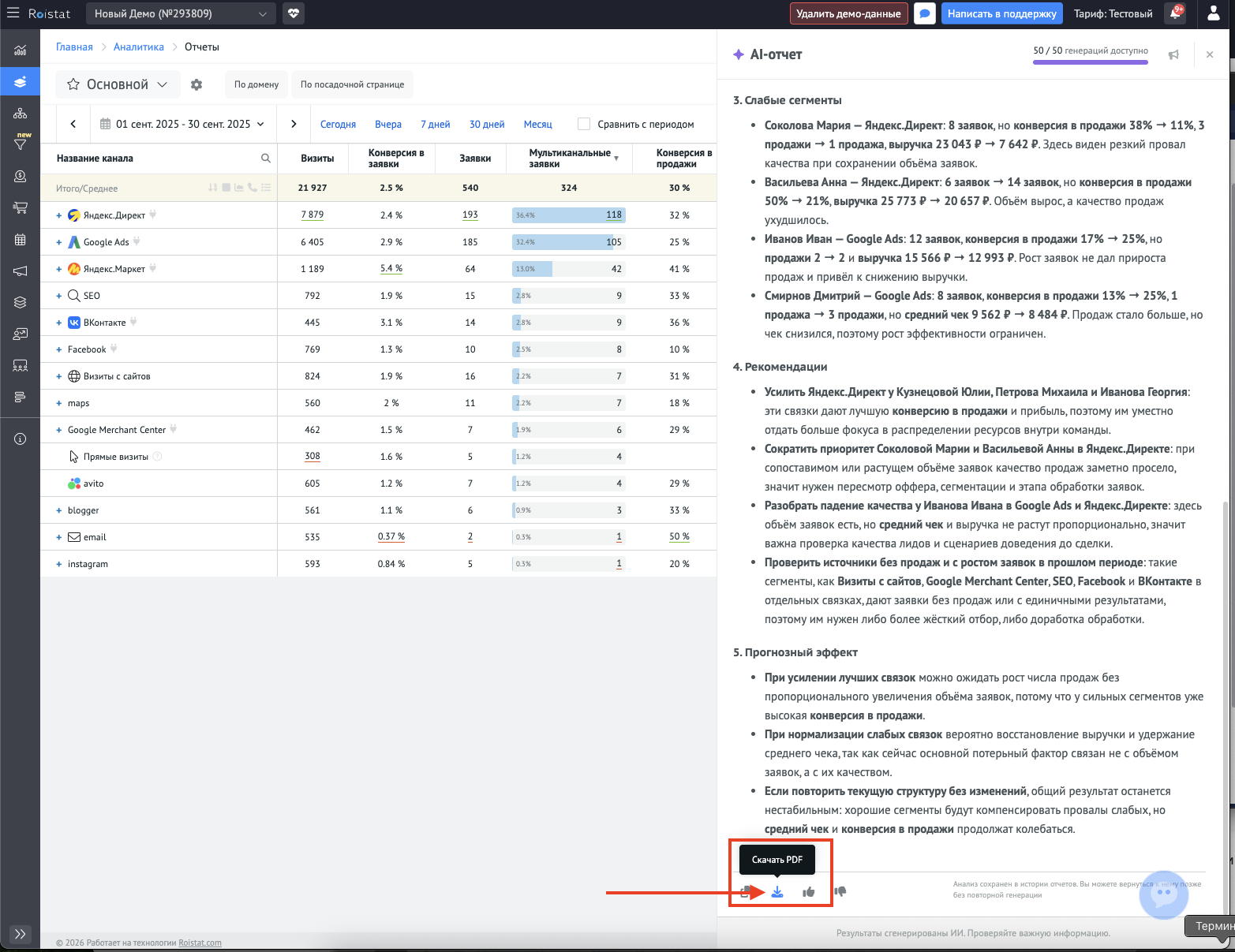Toggle favorite star on Основной report
This screenshot has width=1235, height=952.
(73, 84)
